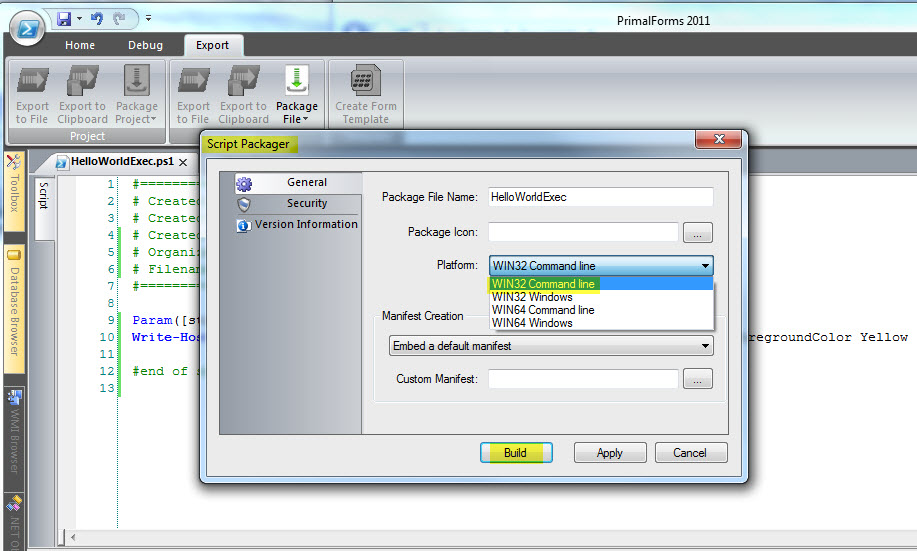The width and height of the screenshot is (917, 551).
Task: Browse for Custom Manifest with ellipsis button
Action: point(697,379)
